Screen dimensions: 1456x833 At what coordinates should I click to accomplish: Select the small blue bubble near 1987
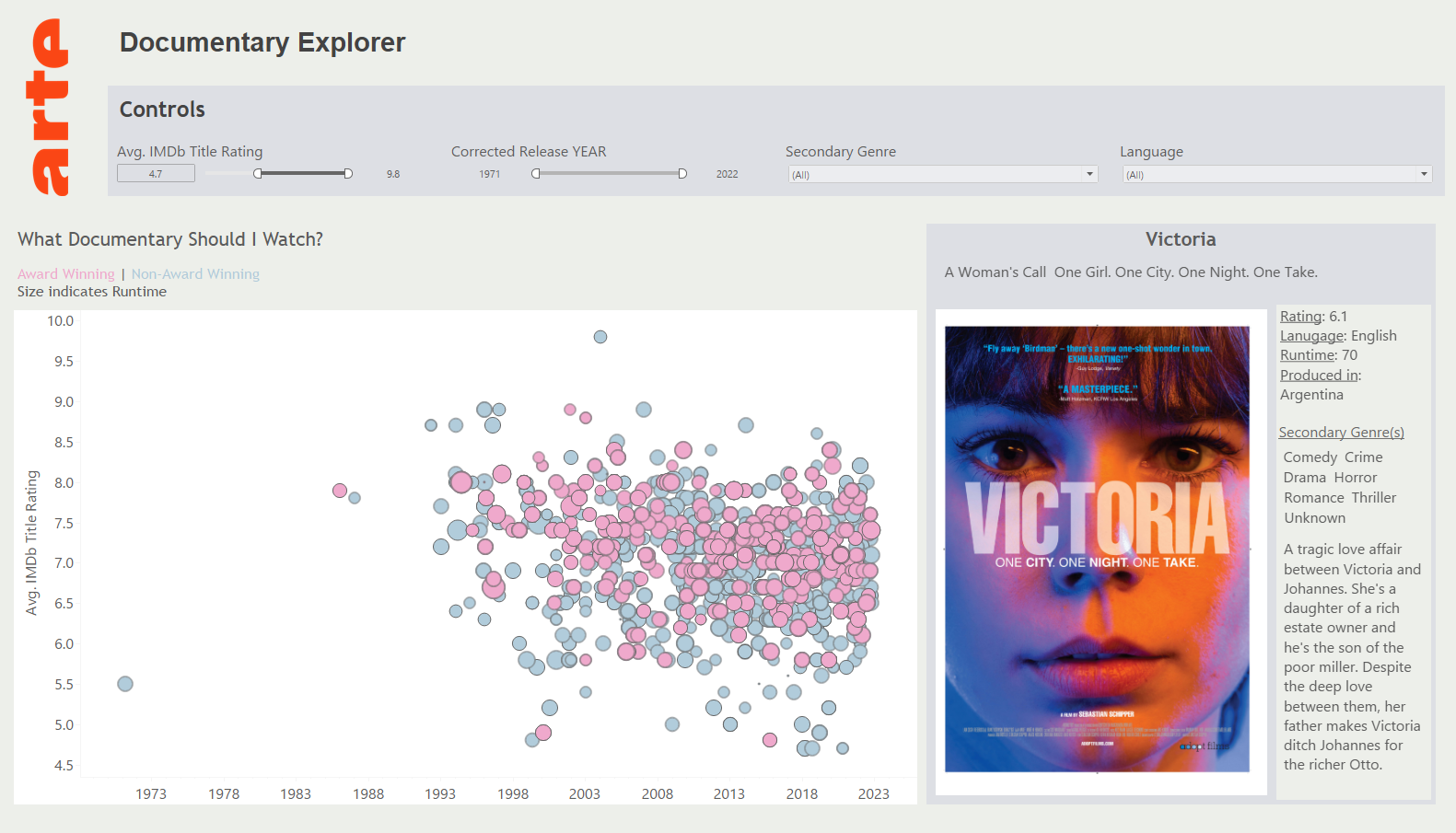355,498
